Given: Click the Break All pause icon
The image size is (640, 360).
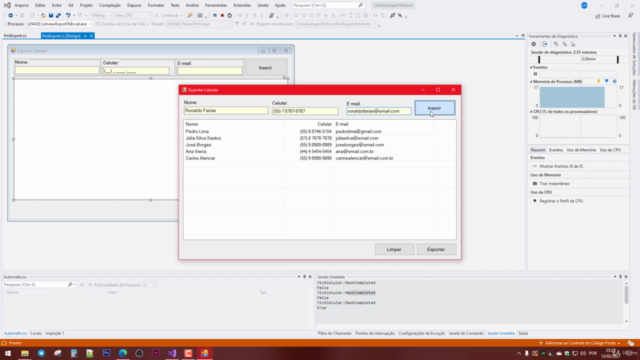Looking at the screenshot, I should pos(215,16).
